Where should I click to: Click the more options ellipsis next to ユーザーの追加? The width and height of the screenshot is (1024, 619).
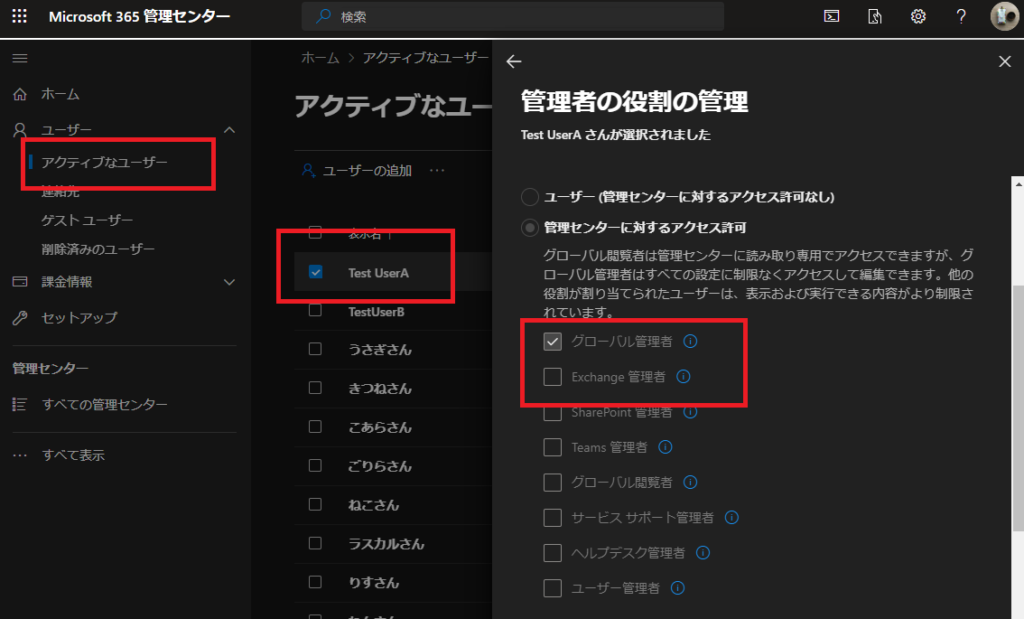point(437,171)
